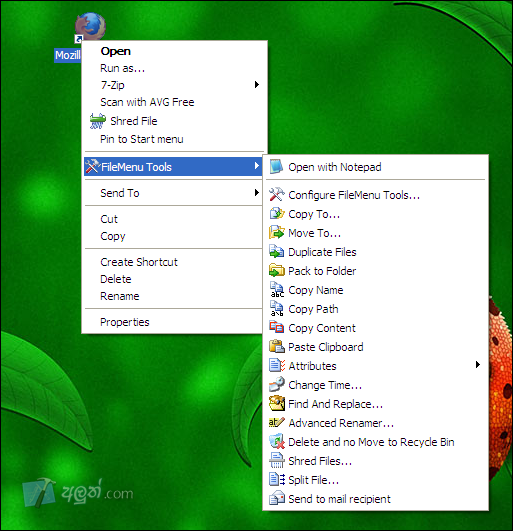513x531 pixels.
Task: Click the Move To green arrow icon
Action: coord(277,233)
